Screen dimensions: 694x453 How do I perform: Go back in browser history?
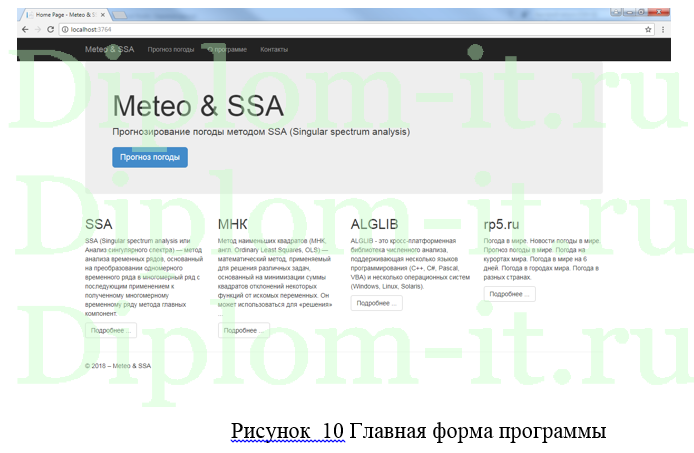pyautogui.click(x=25, y=29)
